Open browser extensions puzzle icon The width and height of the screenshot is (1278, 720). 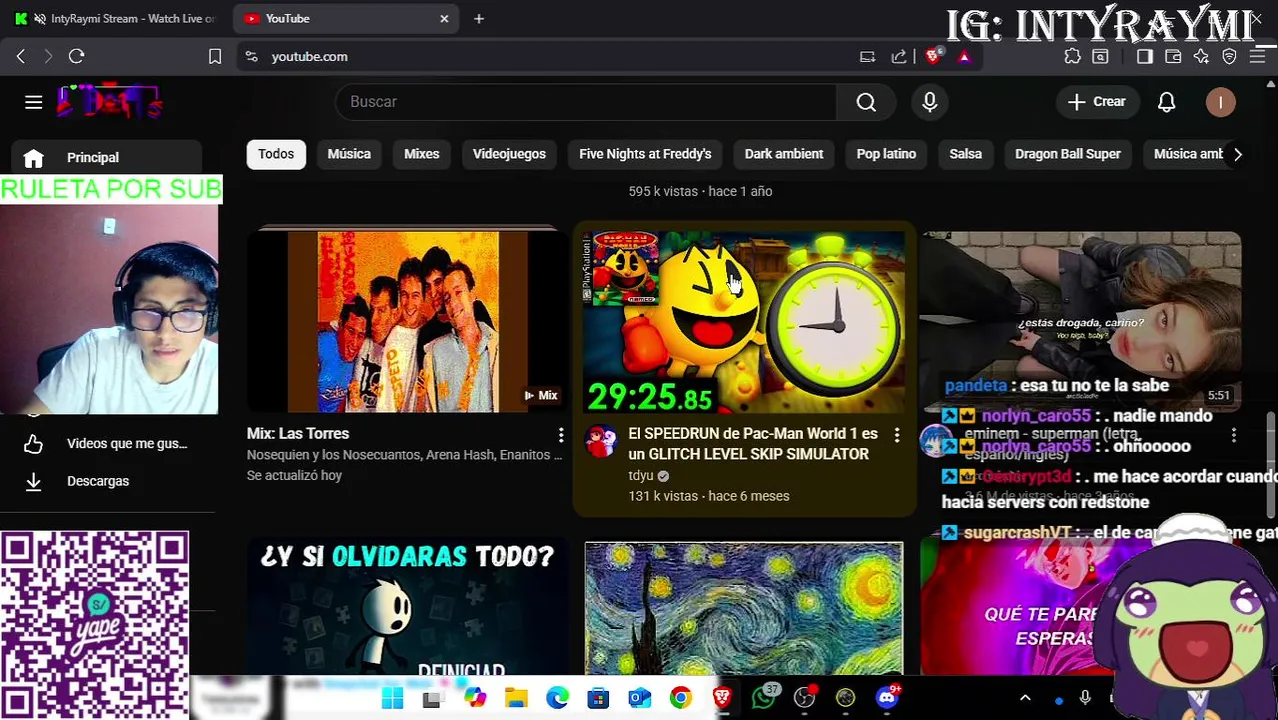click(1072, 57)
